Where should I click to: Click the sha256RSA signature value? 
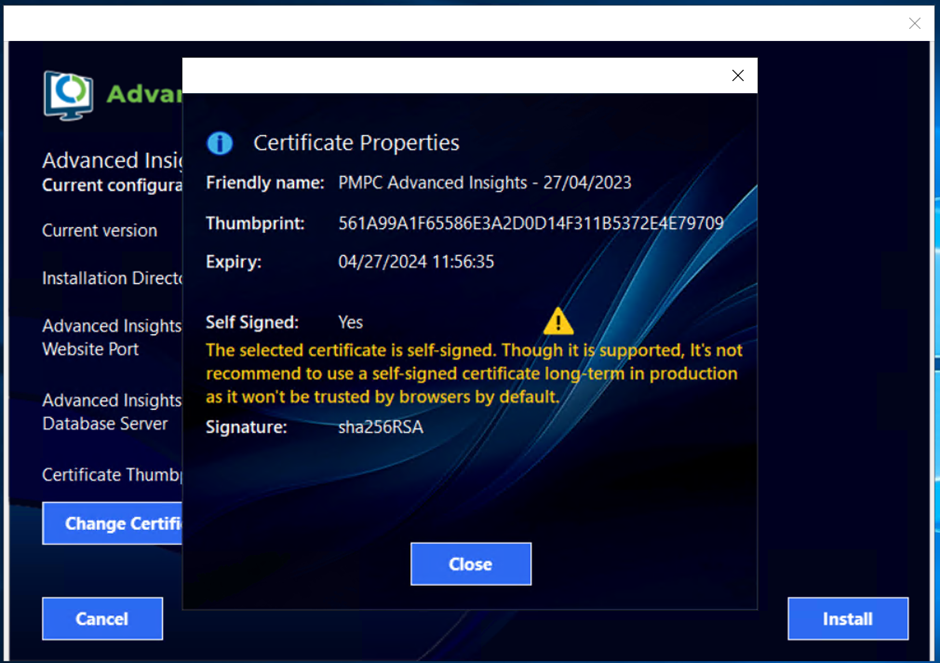(x=380, y=427)
